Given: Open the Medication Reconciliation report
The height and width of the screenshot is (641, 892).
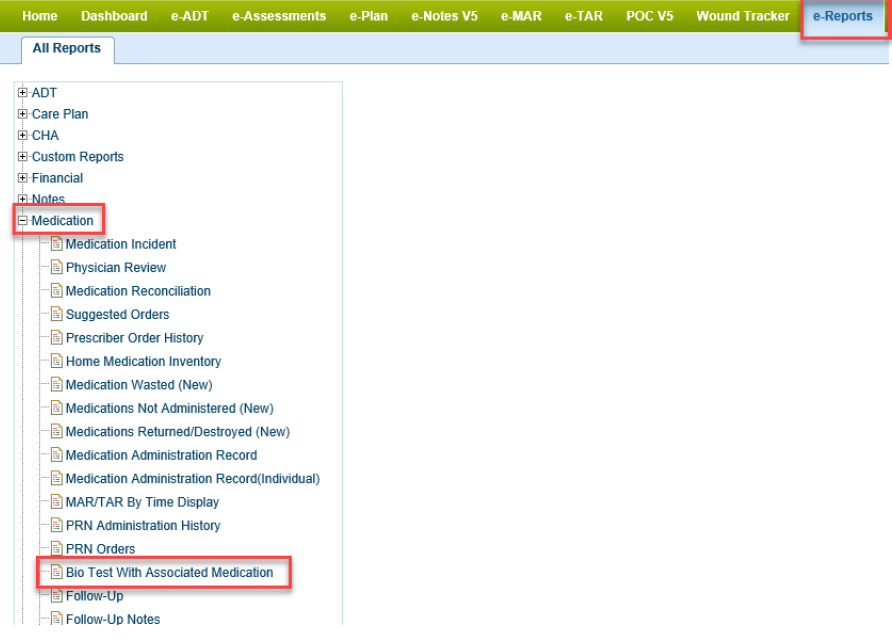Looking at the screenshot, I should pyautogui.click(x=138, y=291).
